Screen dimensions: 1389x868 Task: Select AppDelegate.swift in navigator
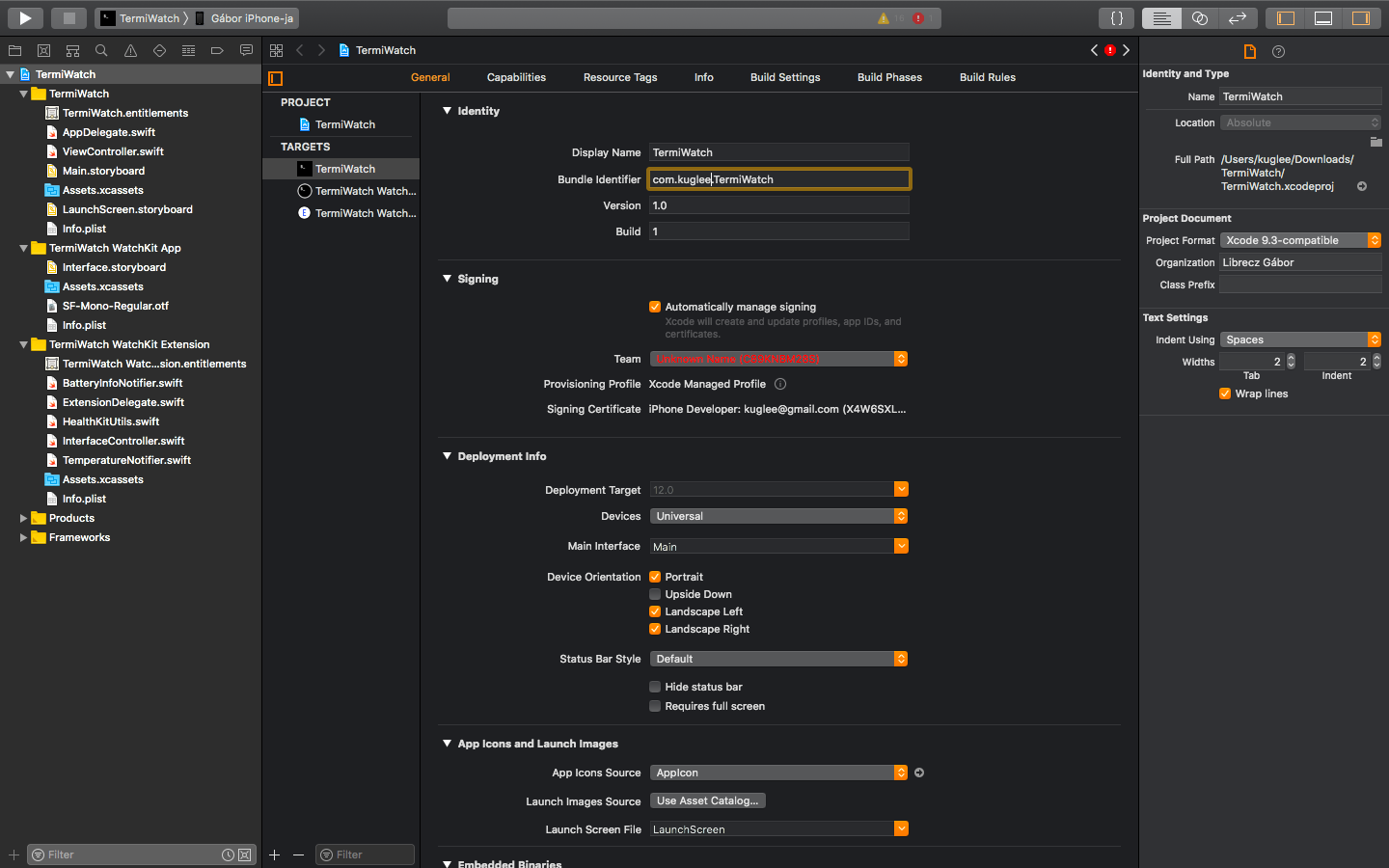point(108,132)
